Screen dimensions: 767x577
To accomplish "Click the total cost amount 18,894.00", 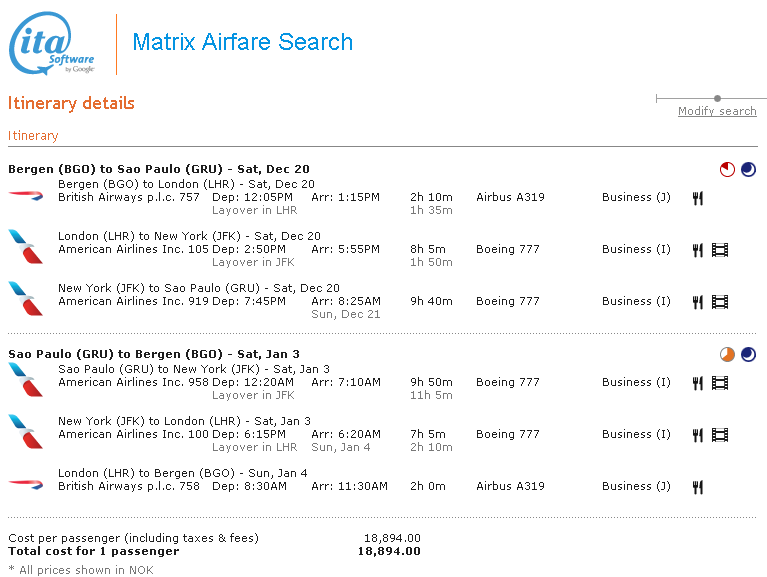I will tap(389, 551).
